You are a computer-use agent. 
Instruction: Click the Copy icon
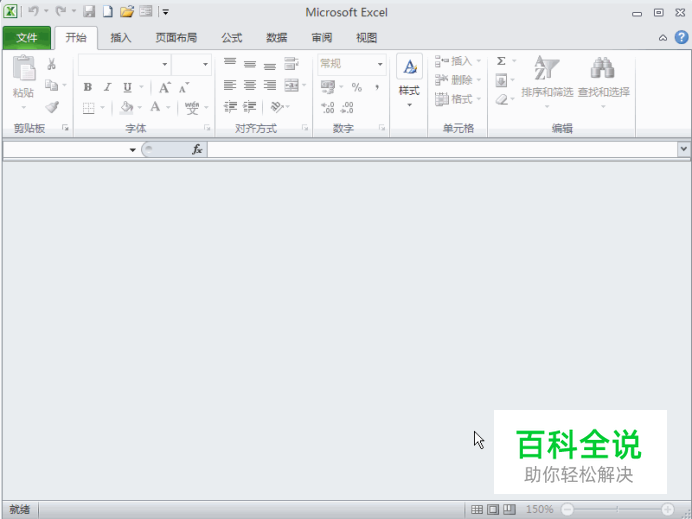pyautogui.click(x=52, y=85)
